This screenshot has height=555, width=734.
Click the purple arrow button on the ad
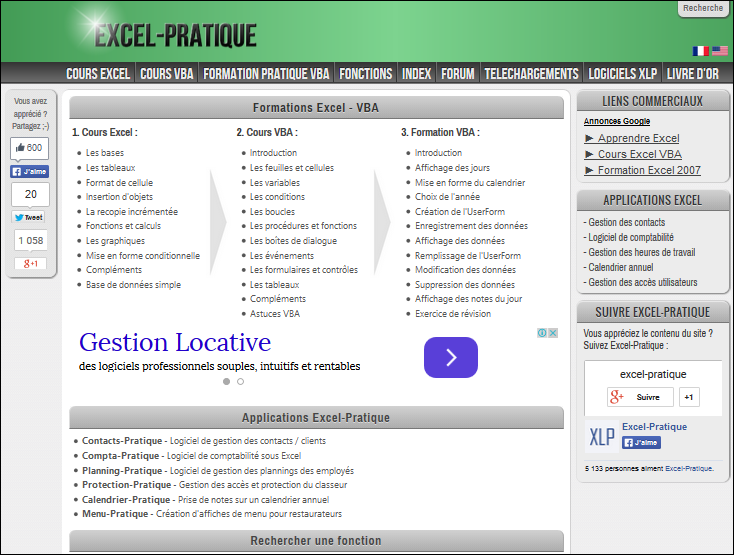click(x=451, y=357)
